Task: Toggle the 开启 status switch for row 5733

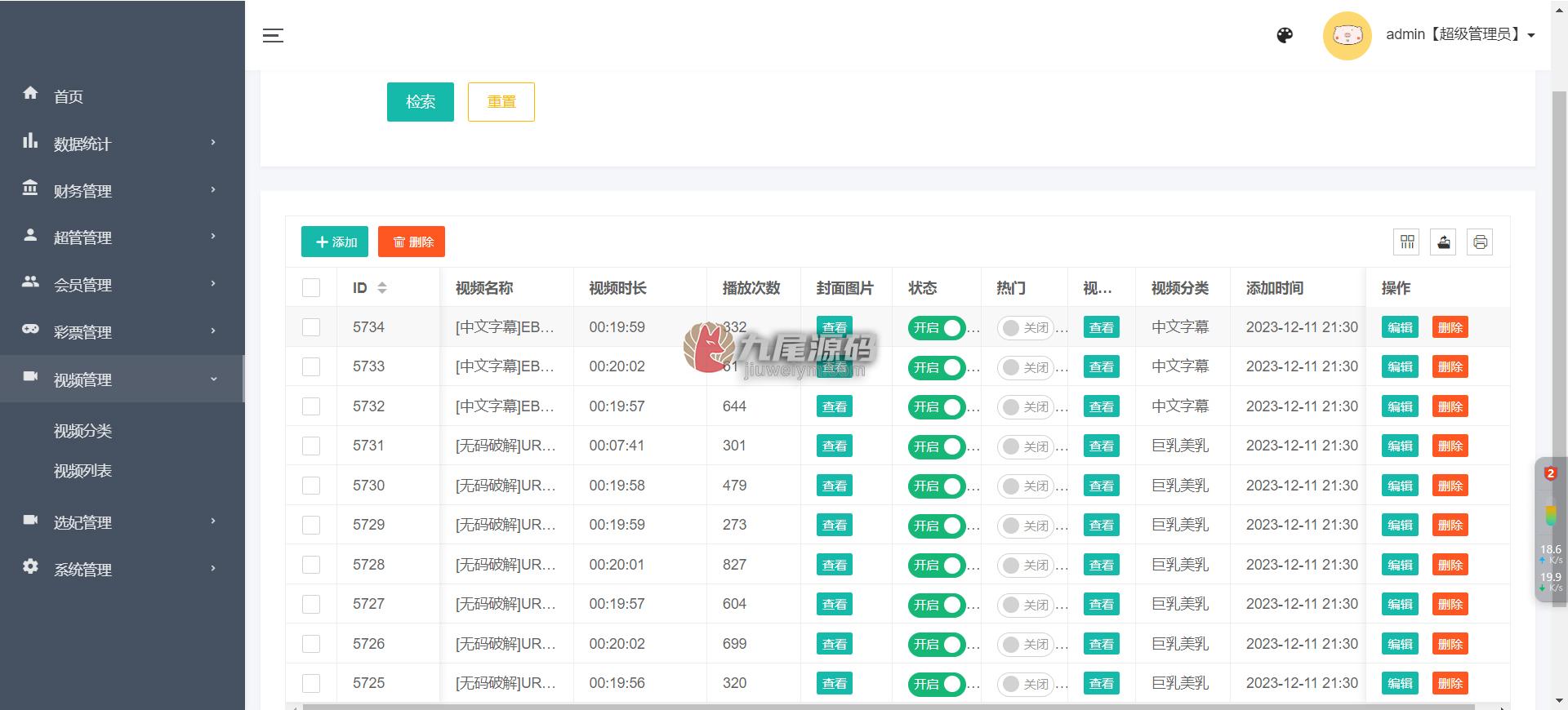Action: 937,367
